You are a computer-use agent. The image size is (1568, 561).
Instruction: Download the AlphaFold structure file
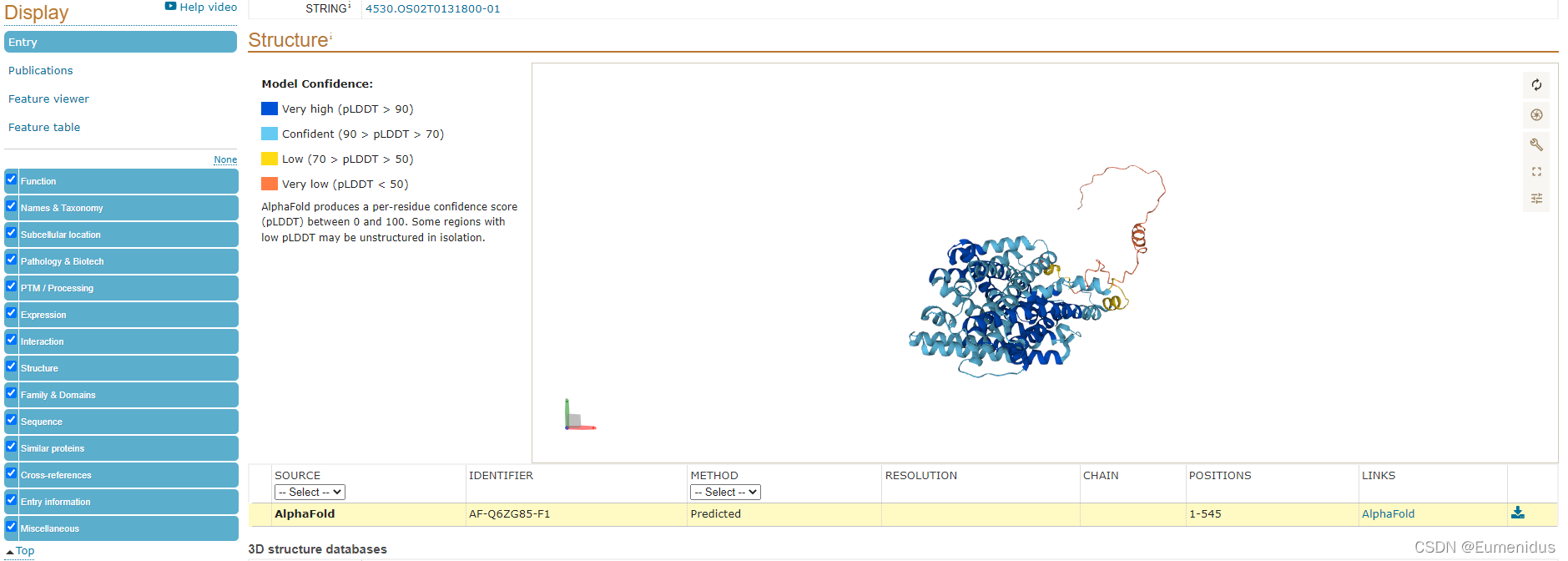(x=1518, y=513)
